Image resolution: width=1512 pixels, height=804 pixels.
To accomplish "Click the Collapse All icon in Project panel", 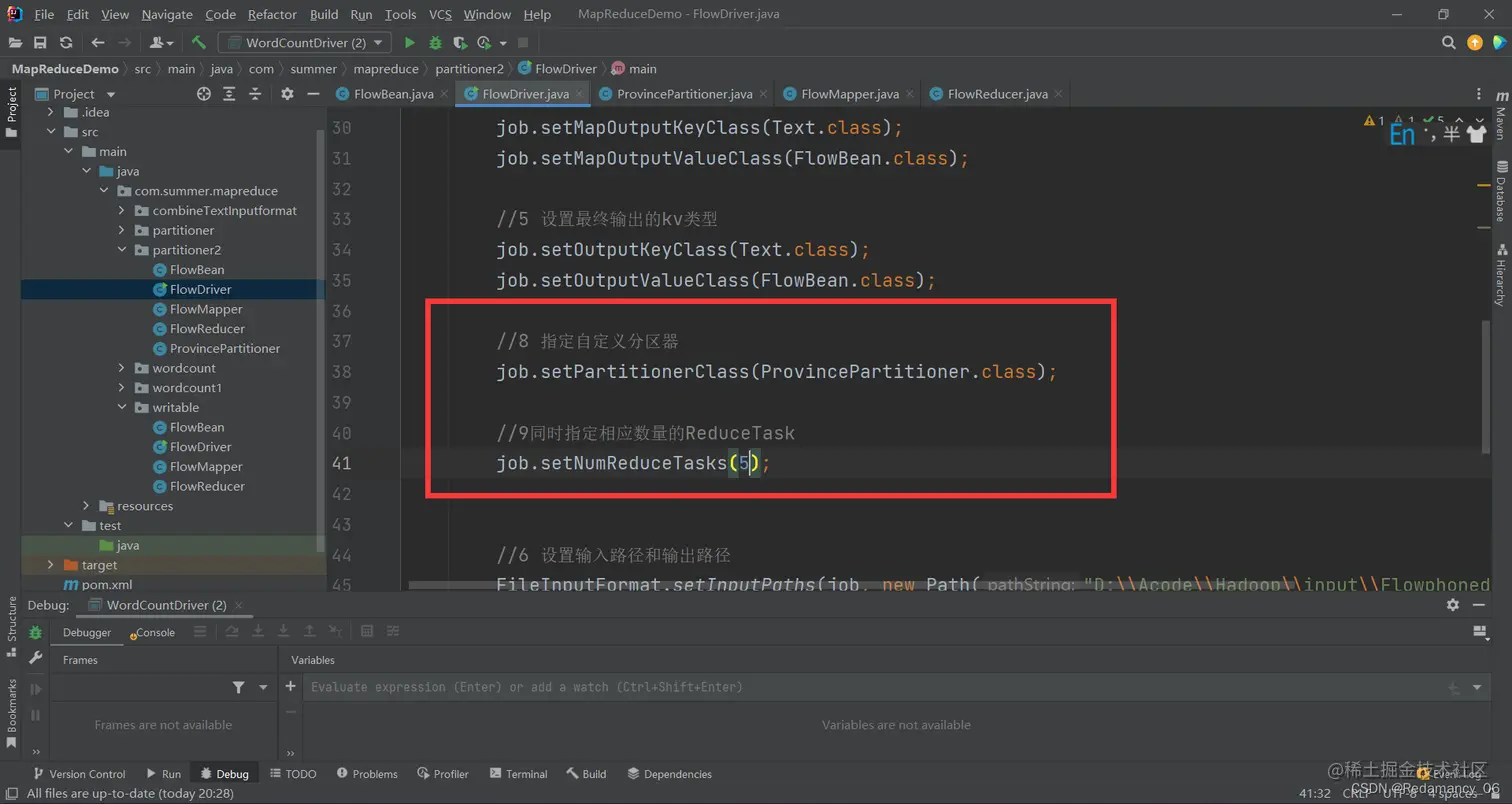I will pos(254,93).
